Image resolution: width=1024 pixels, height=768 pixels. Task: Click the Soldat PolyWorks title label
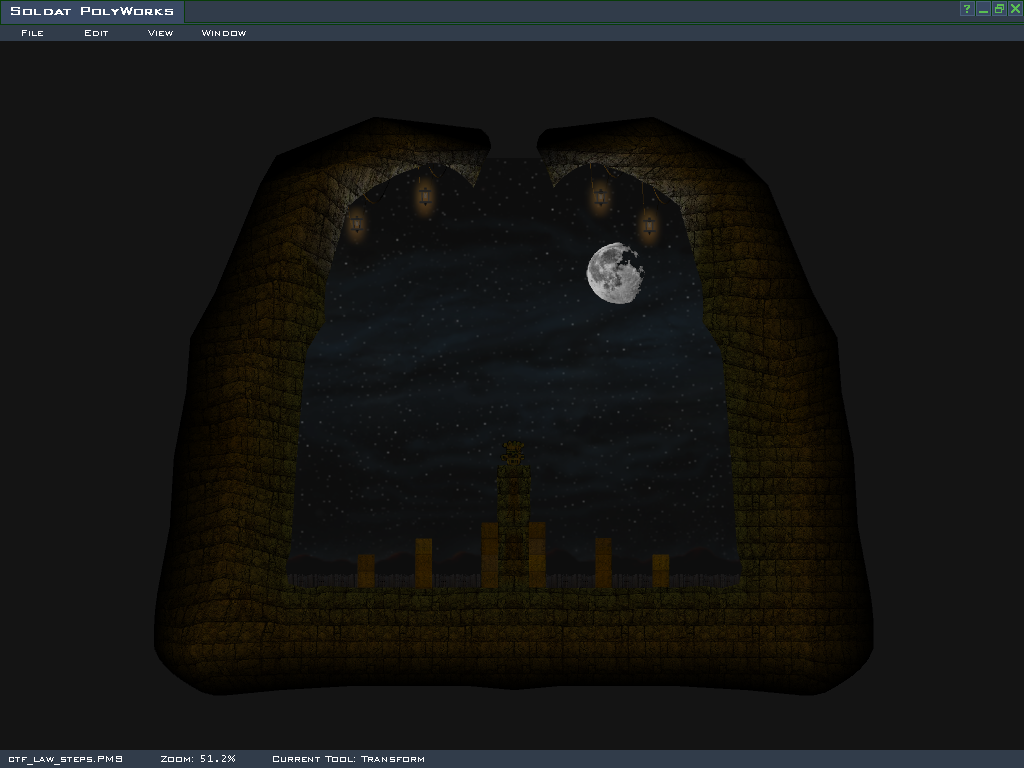click(x=92, y=11)
